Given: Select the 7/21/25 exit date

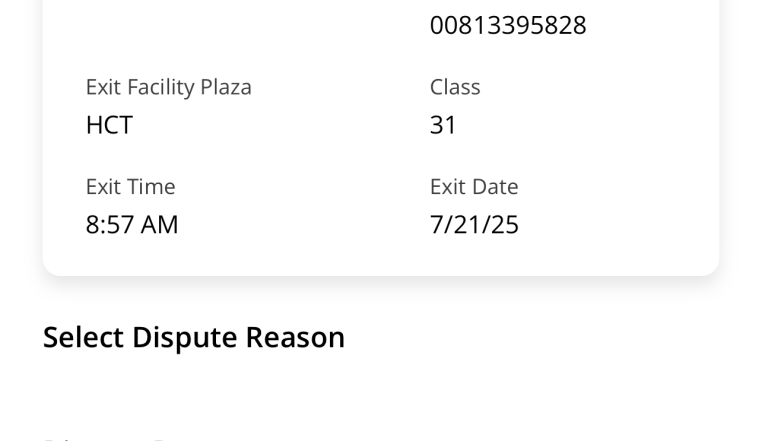Looking at the screenshot, I should 474,225.
